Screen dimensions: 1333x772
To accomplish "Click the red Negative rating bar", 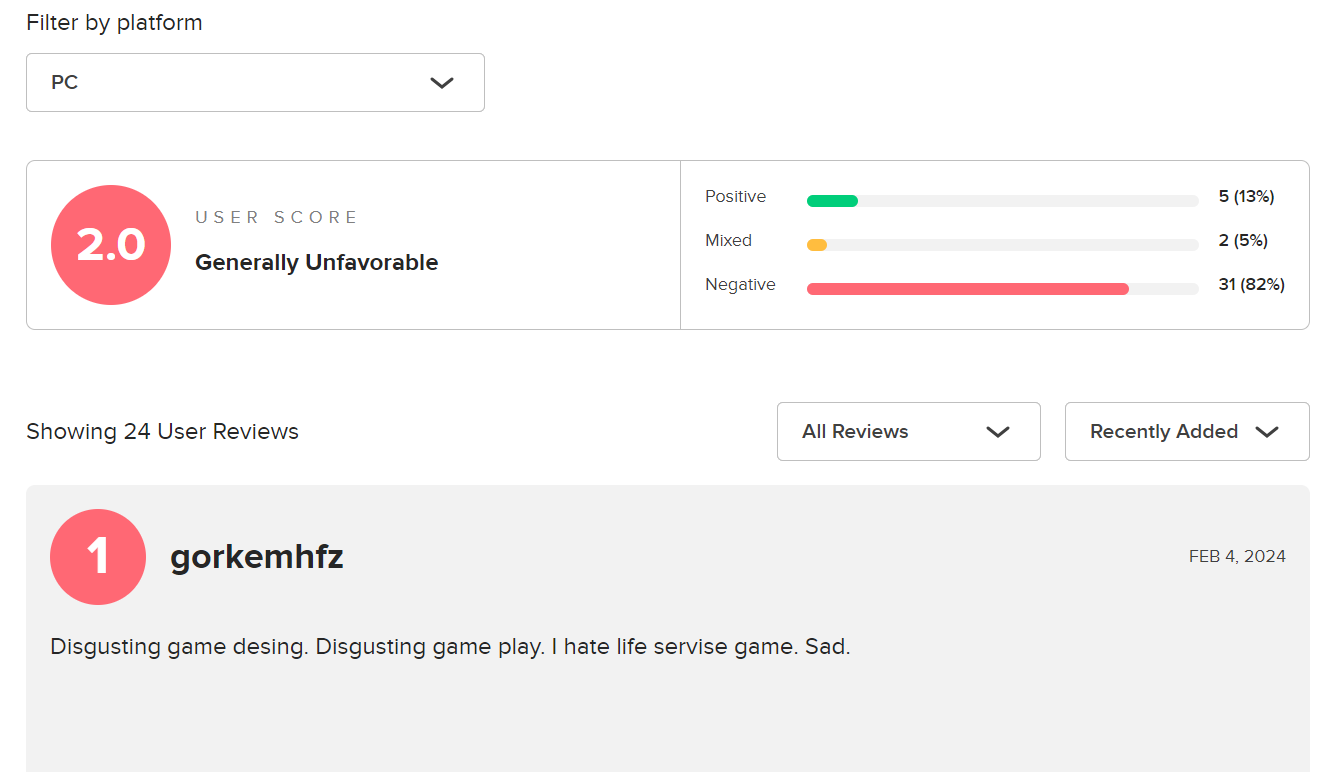I will coord(967,289).
